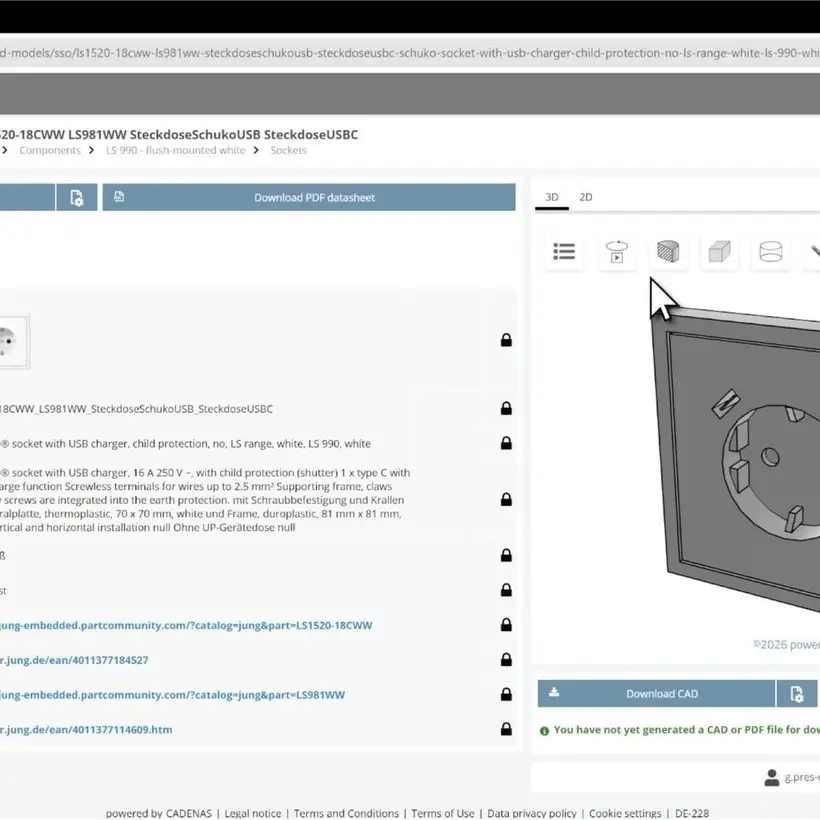
Task: Open PDF settings icon beside Download PDF datasheet
Action: point(76,197)
